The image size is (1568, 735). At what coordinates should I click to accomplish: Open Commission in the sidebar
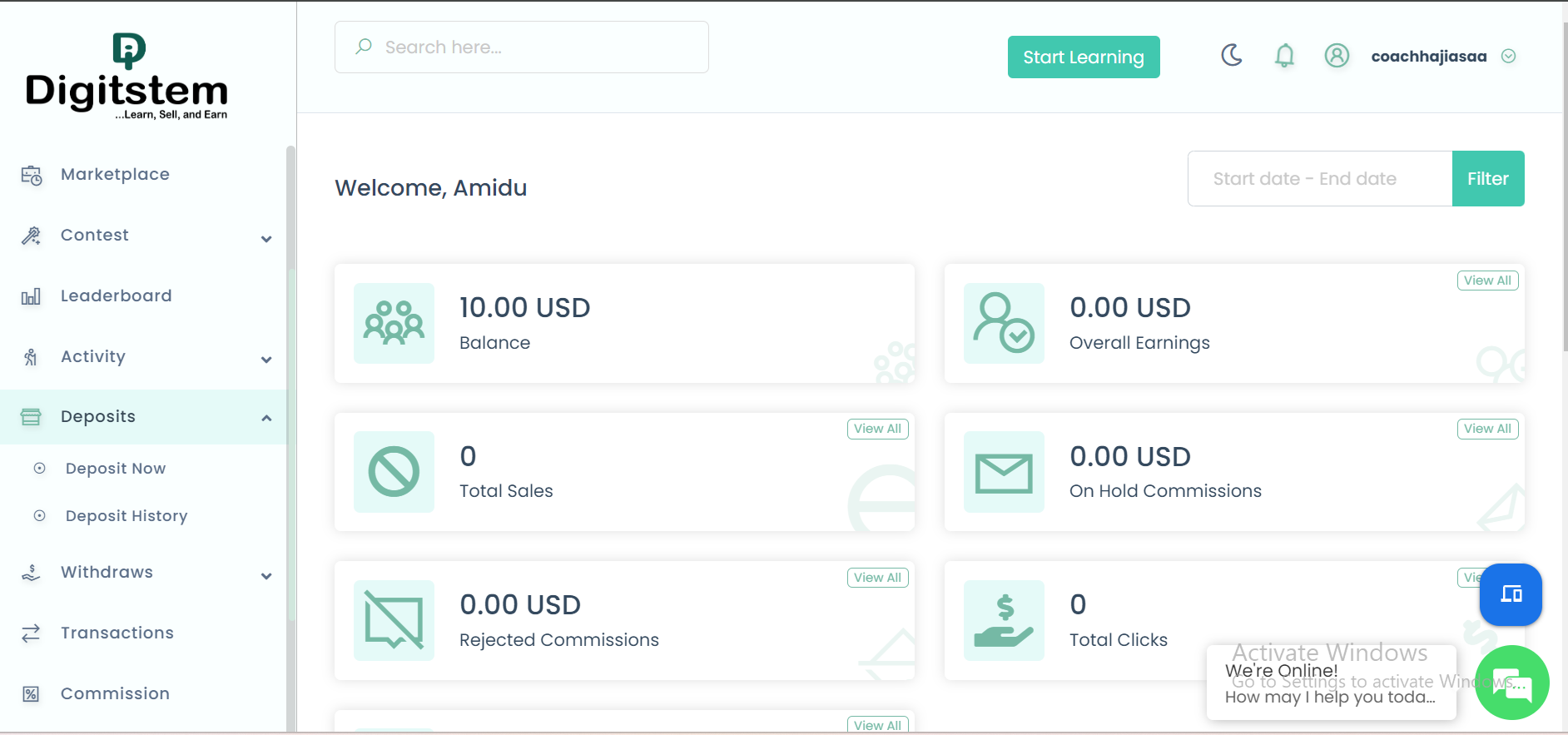click(115, 693)
